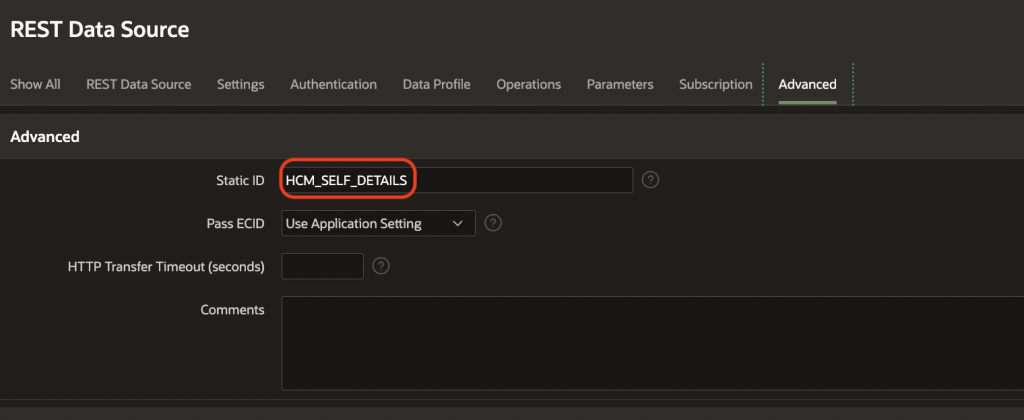Select the Authentication tab
Viewport: 1024px width, 420px height.
point(333,84)
